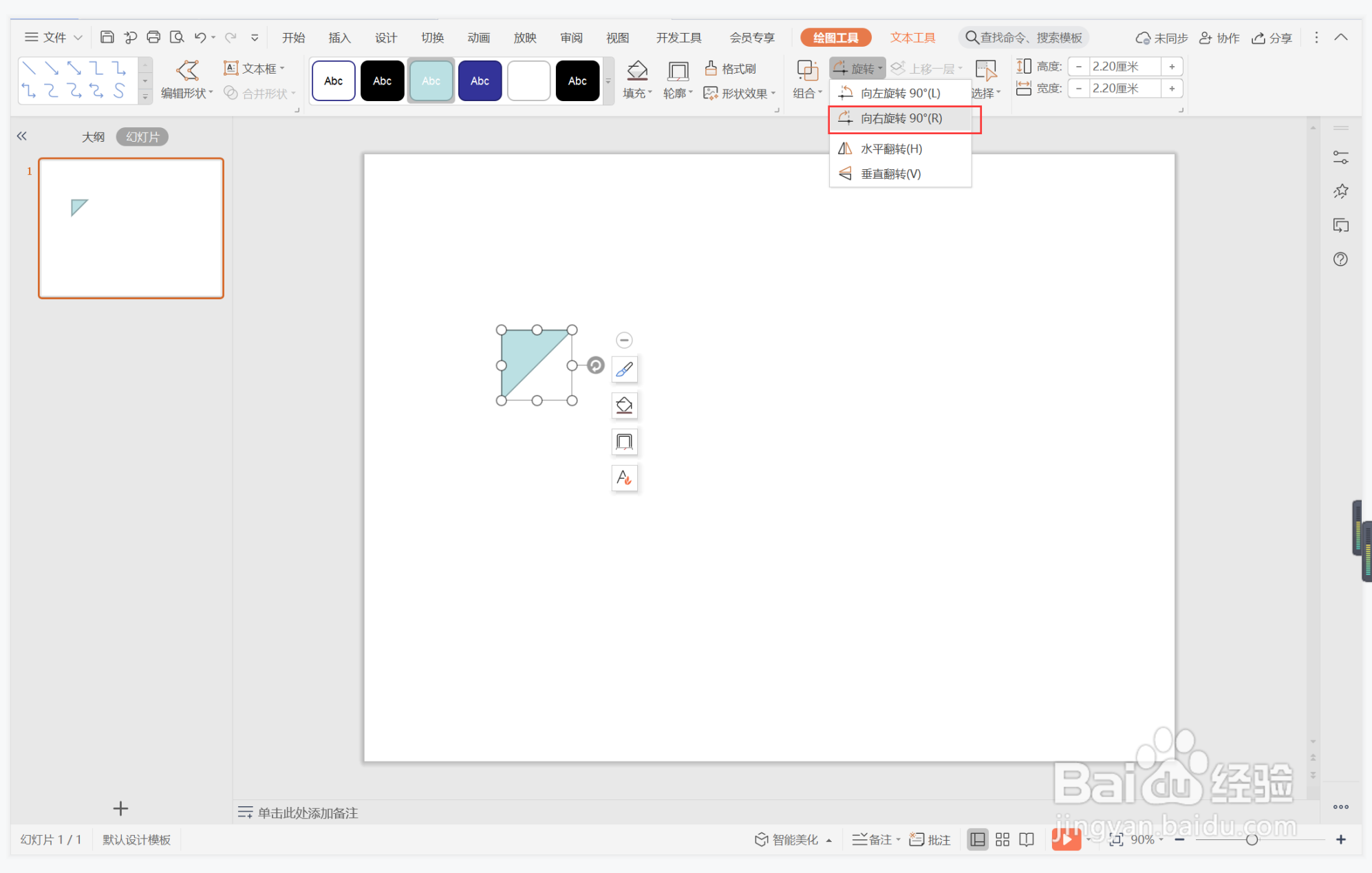The height and width of the screenshot is (873, 1372).
Task: Open help icon in right sidebar
Action: (1340, 259)
